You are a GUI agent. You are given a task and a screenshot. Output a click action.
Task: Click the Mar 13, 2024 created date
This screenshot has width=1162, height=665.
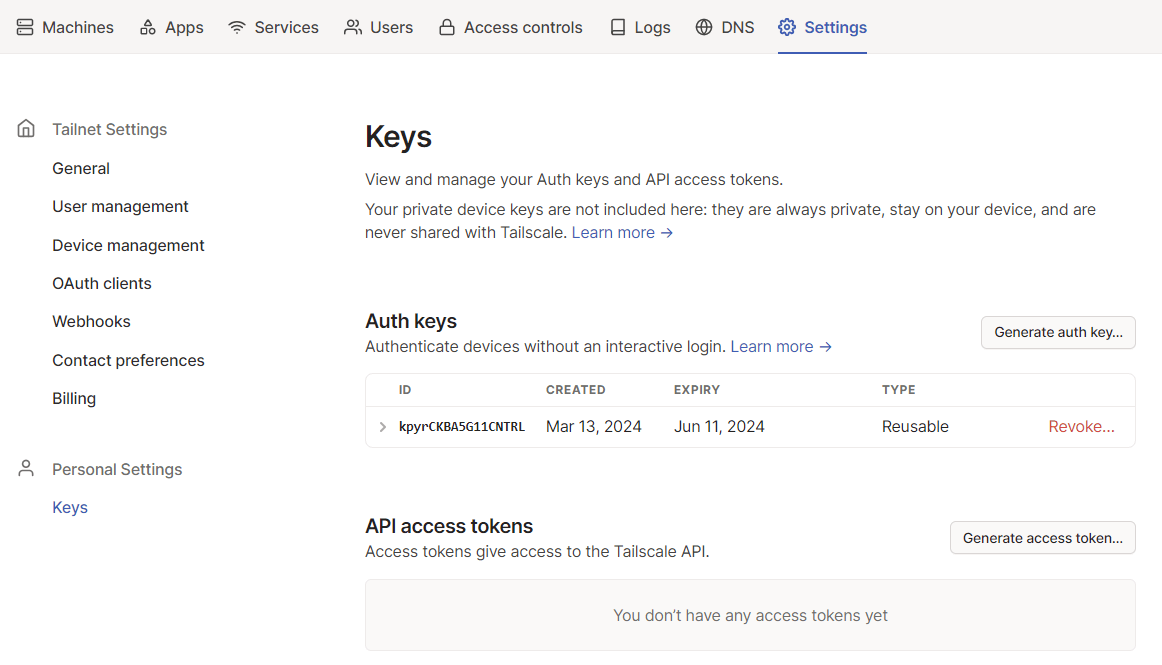(x=594, y=427)
